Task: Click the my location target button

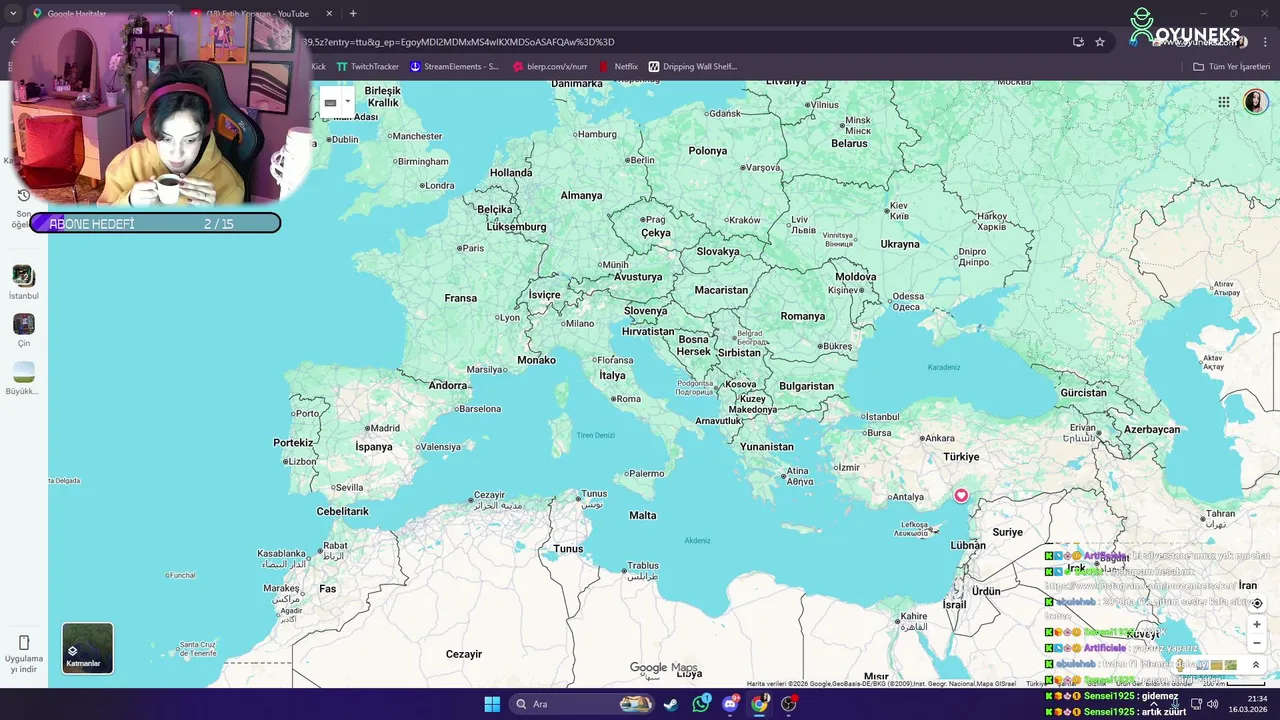Action: point(1257,603)
